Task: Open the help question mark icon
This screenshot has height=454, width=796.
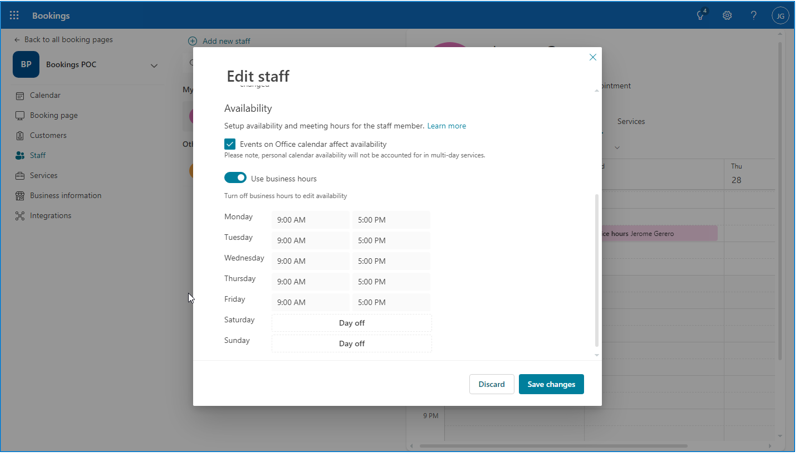Action: coord(753,16)
